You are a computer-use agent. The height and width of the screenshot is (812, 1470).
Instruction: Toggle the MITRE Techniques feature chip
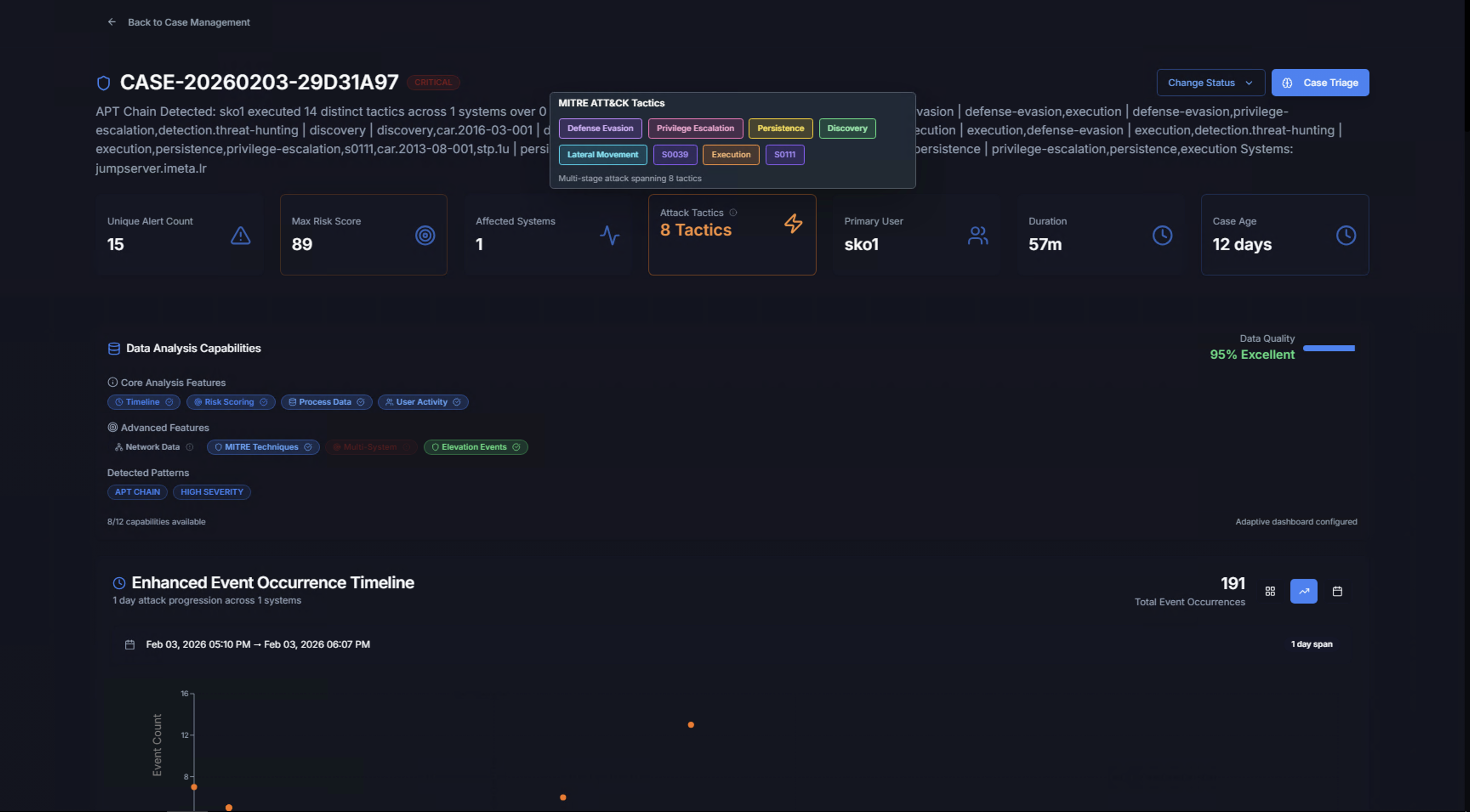(x=262, y=448)
